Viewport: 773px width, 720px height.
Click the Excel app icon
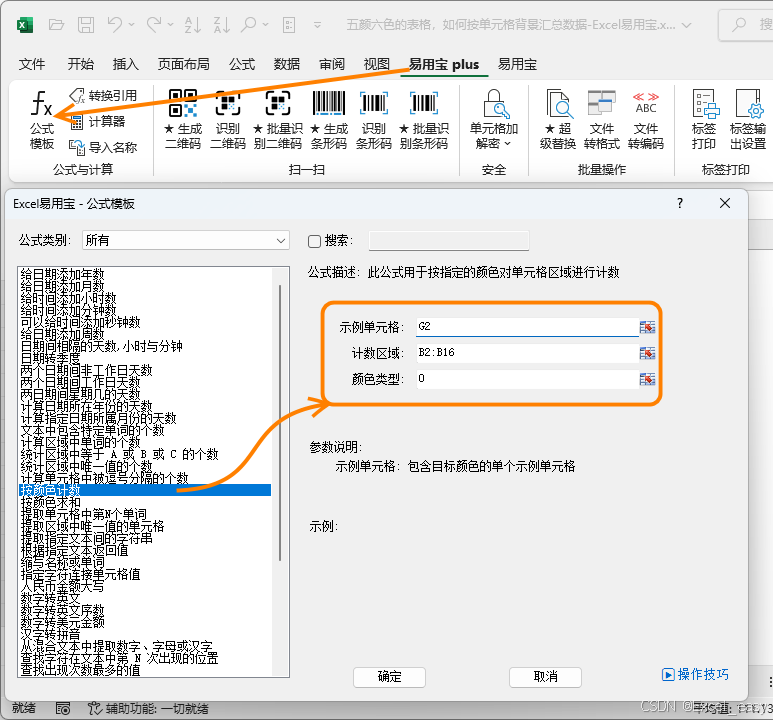pos(25,25)
